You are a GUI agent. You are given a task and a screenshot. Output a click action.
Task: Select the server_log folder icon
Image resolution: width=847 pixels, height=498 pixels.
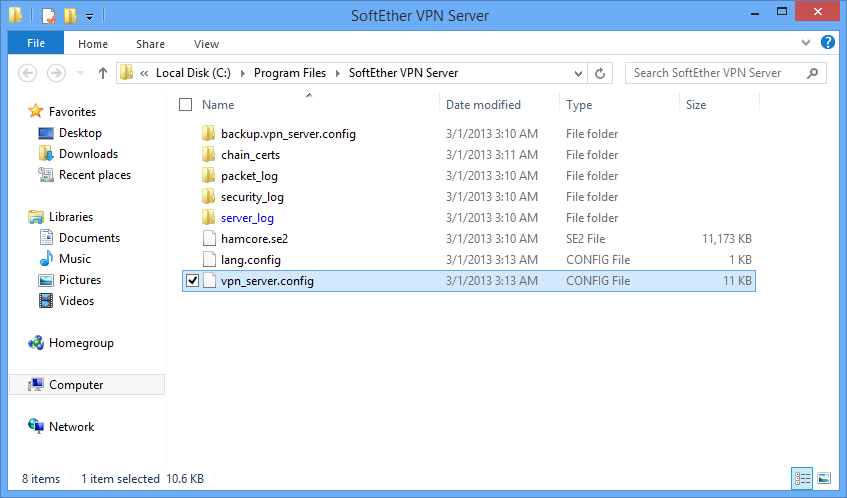[x=209, y=218]
